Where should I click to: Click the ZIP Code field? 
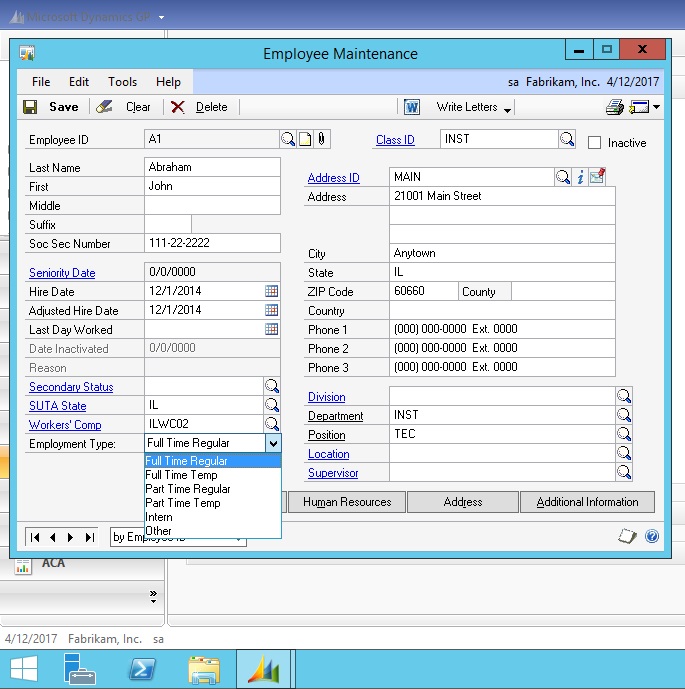tap(423, 291)
